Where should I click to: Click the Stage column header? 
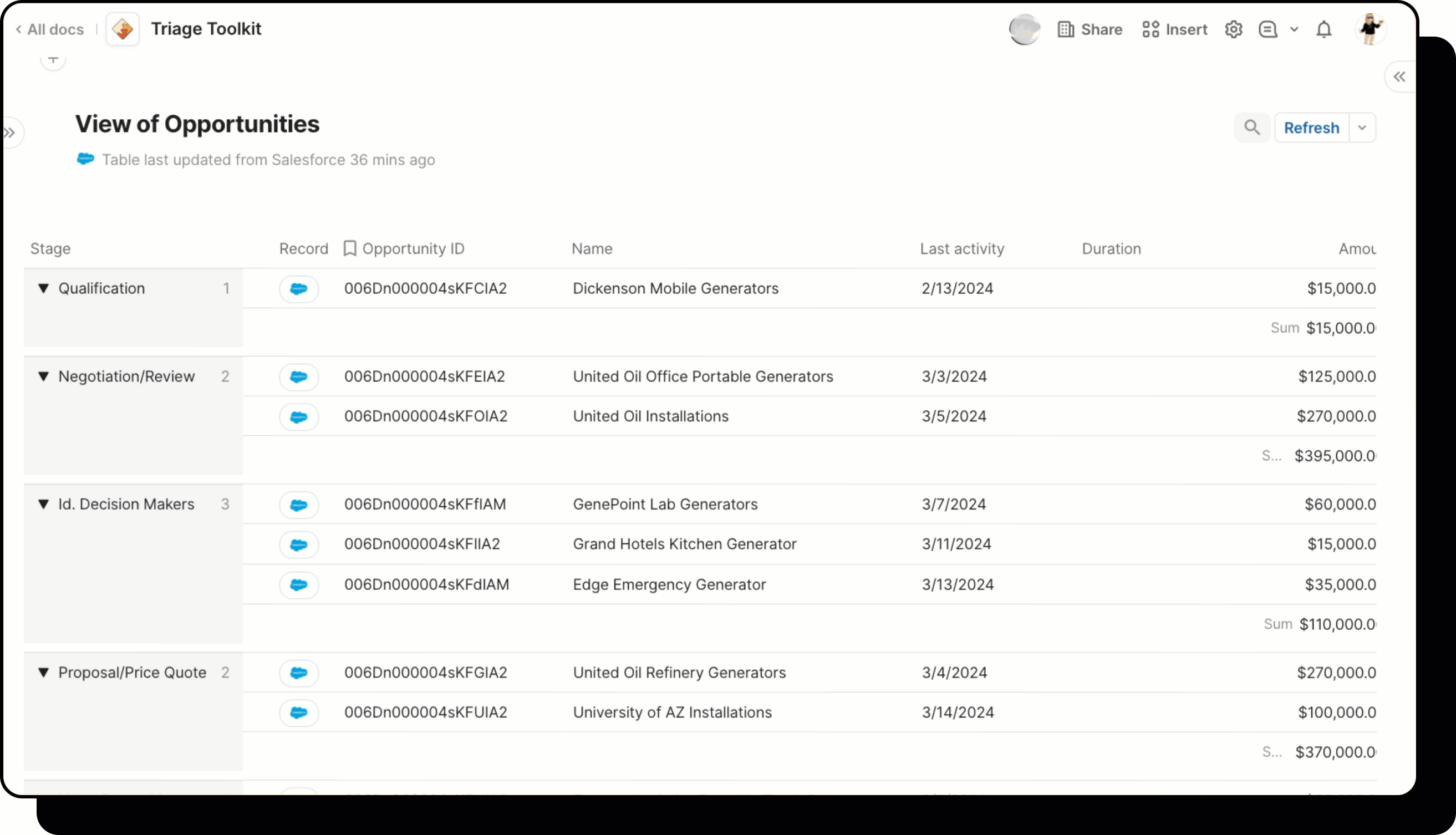pyautogui.click(x=50, y=248)
